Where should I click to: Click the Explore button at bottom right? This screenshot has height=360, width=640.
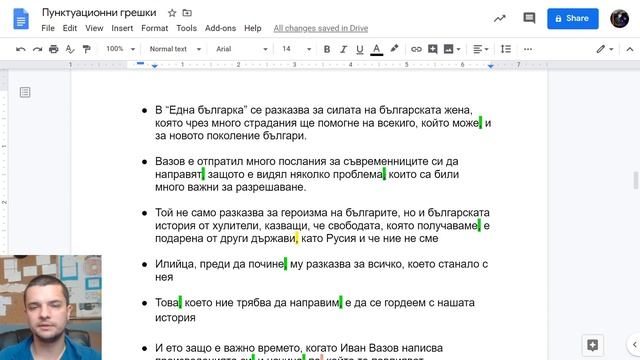[x=592, y=345]
